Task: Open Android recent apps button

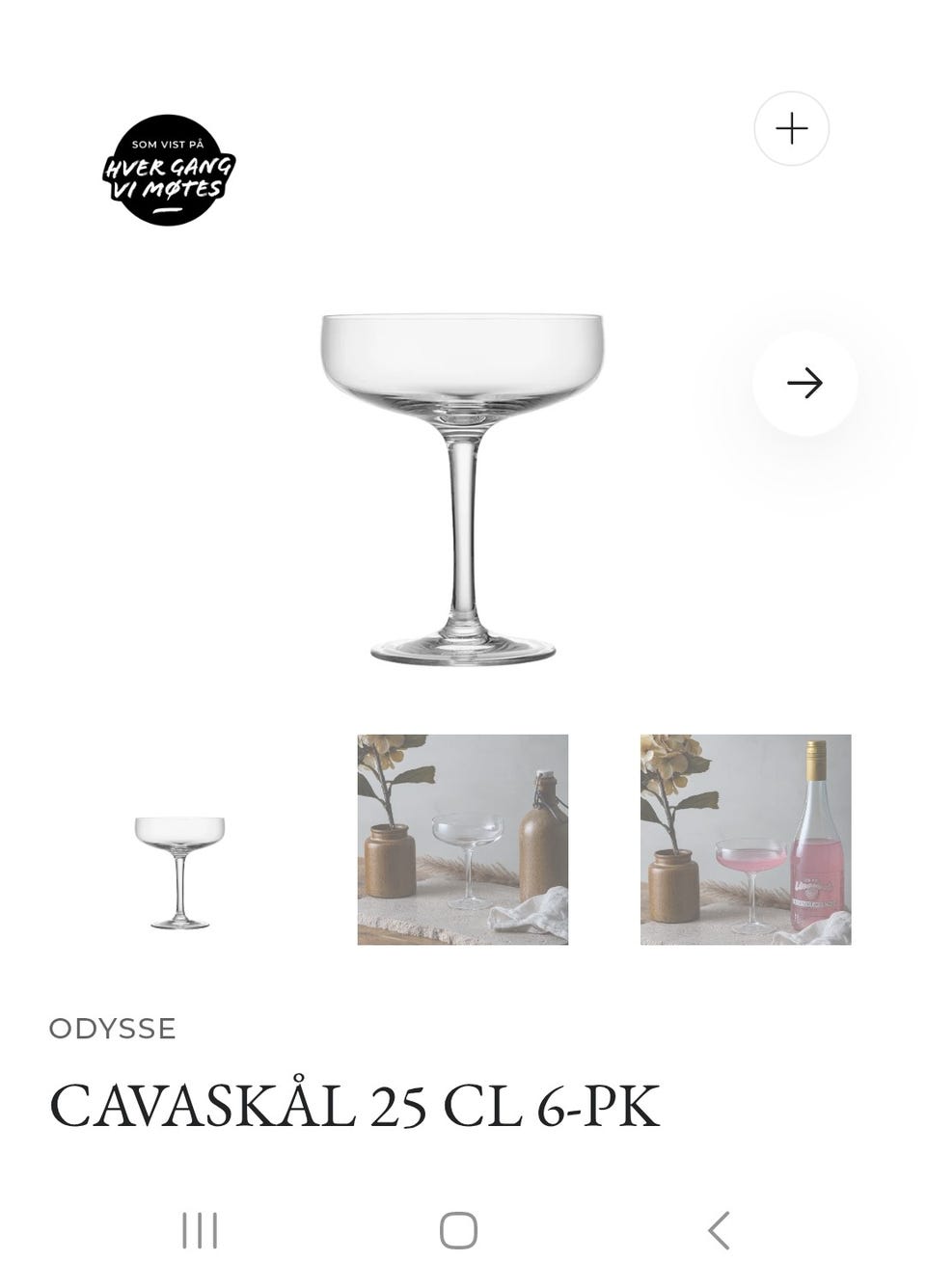Action: [x=200, y=1231]
